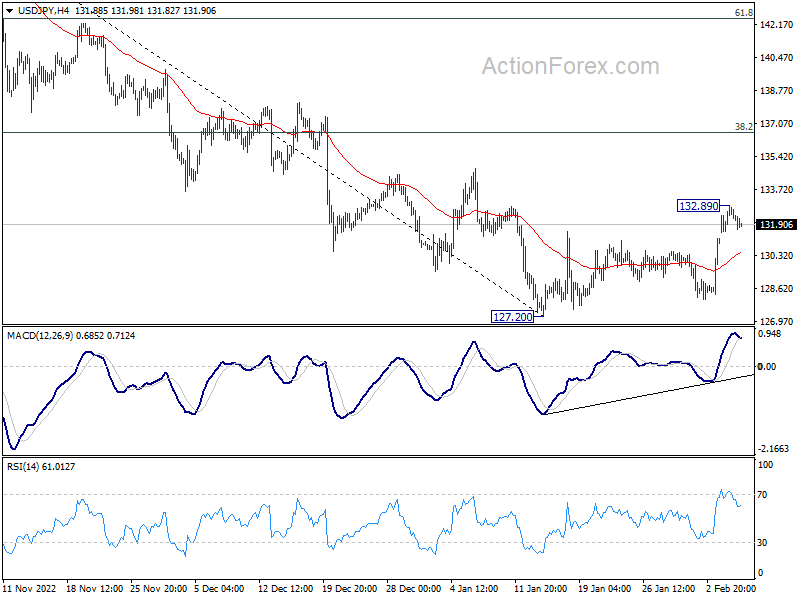Image resolution: width=800 pixels, height=600 pixels.
Task: Click the 2 Feb 20:00 date label
Action: point(731,589)
